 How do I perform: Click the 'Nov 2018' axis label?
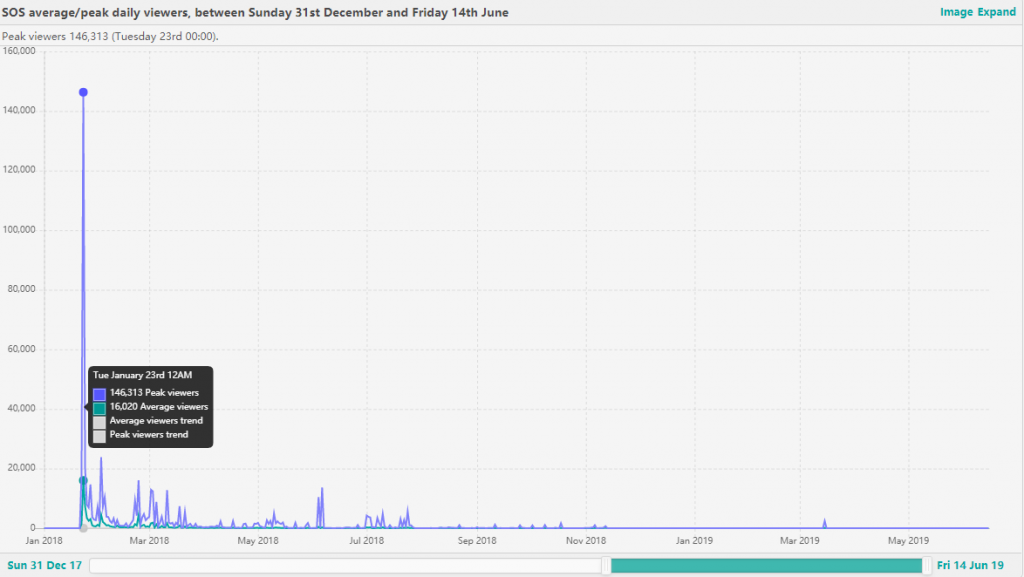tap(586, 540)
